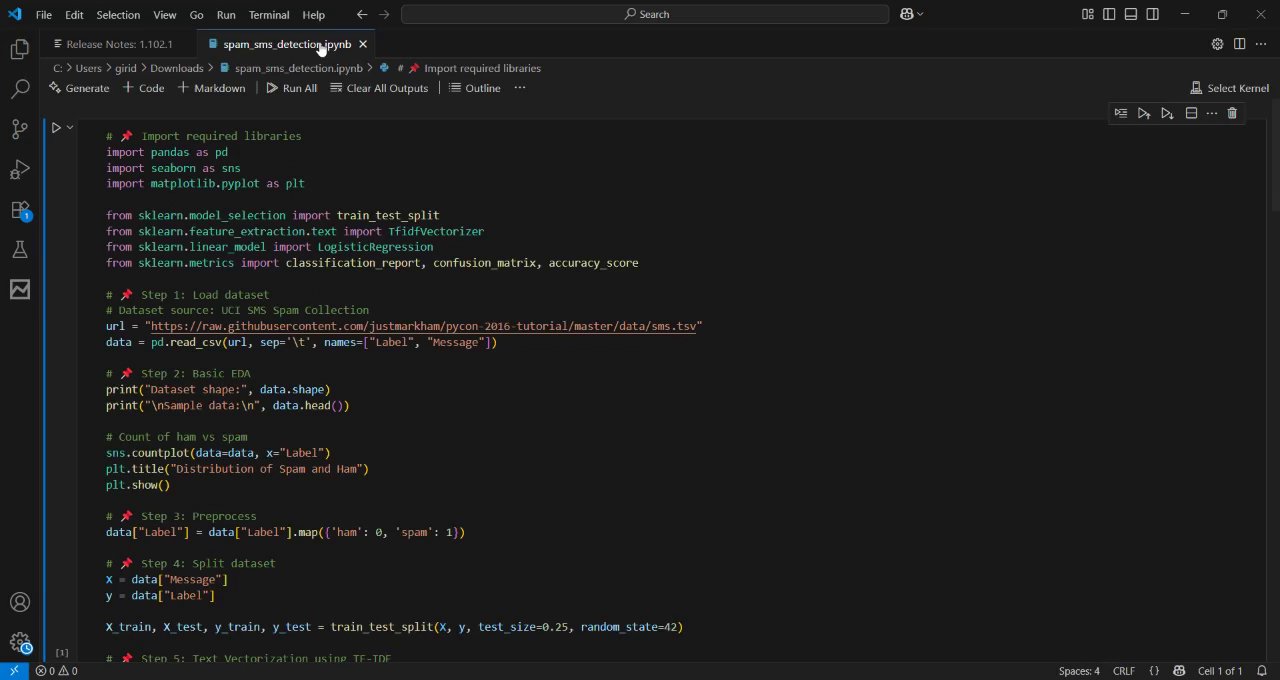This screenshot has height=680, width=1280.
Task: Expand the Downloads breadcrumb segment
Action: pyautogui.click(x=176, y=68)
